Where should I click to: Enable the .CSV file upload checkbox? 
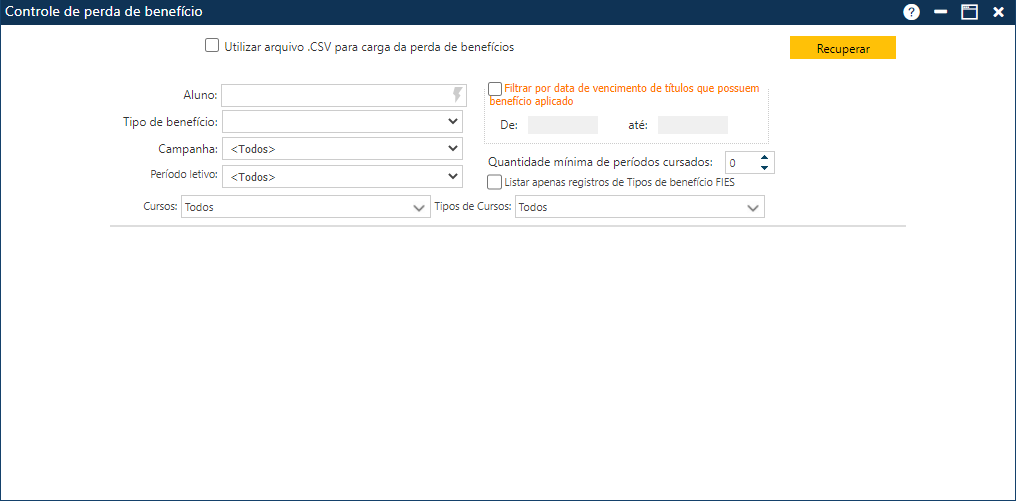coord(212,45)
